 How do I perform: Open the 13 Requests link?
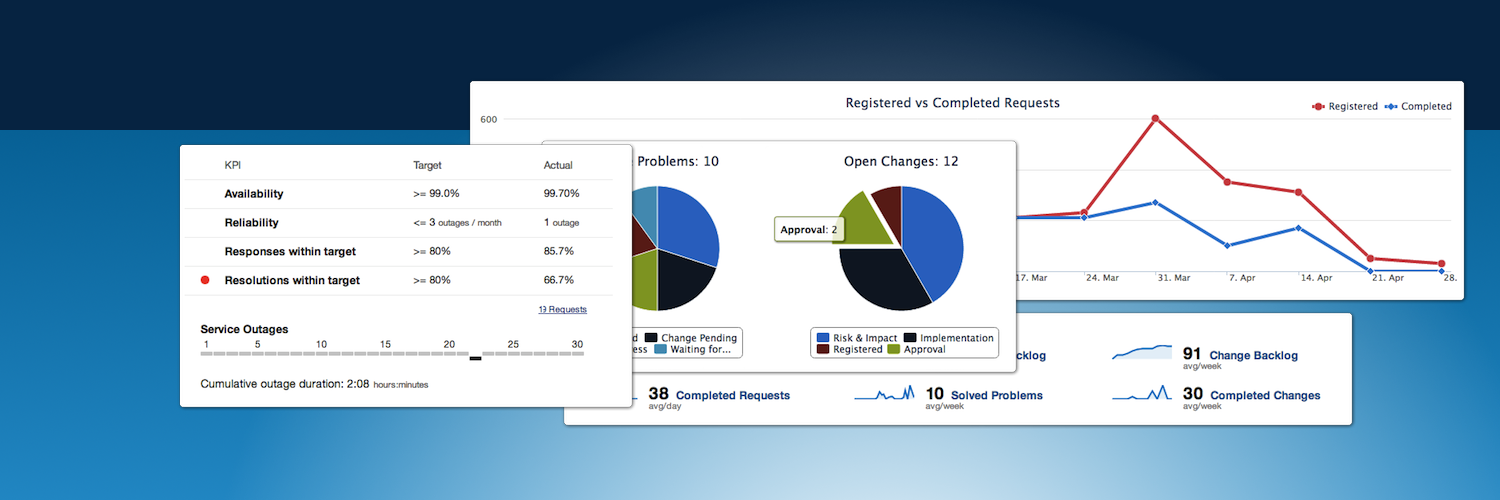click(563, 310)
